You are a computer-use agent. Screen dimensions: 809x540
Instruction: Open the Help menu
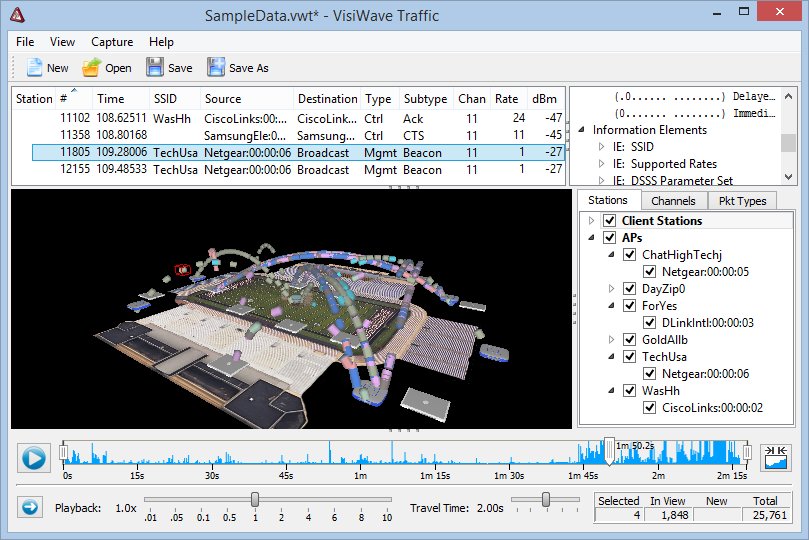[161, 42]
